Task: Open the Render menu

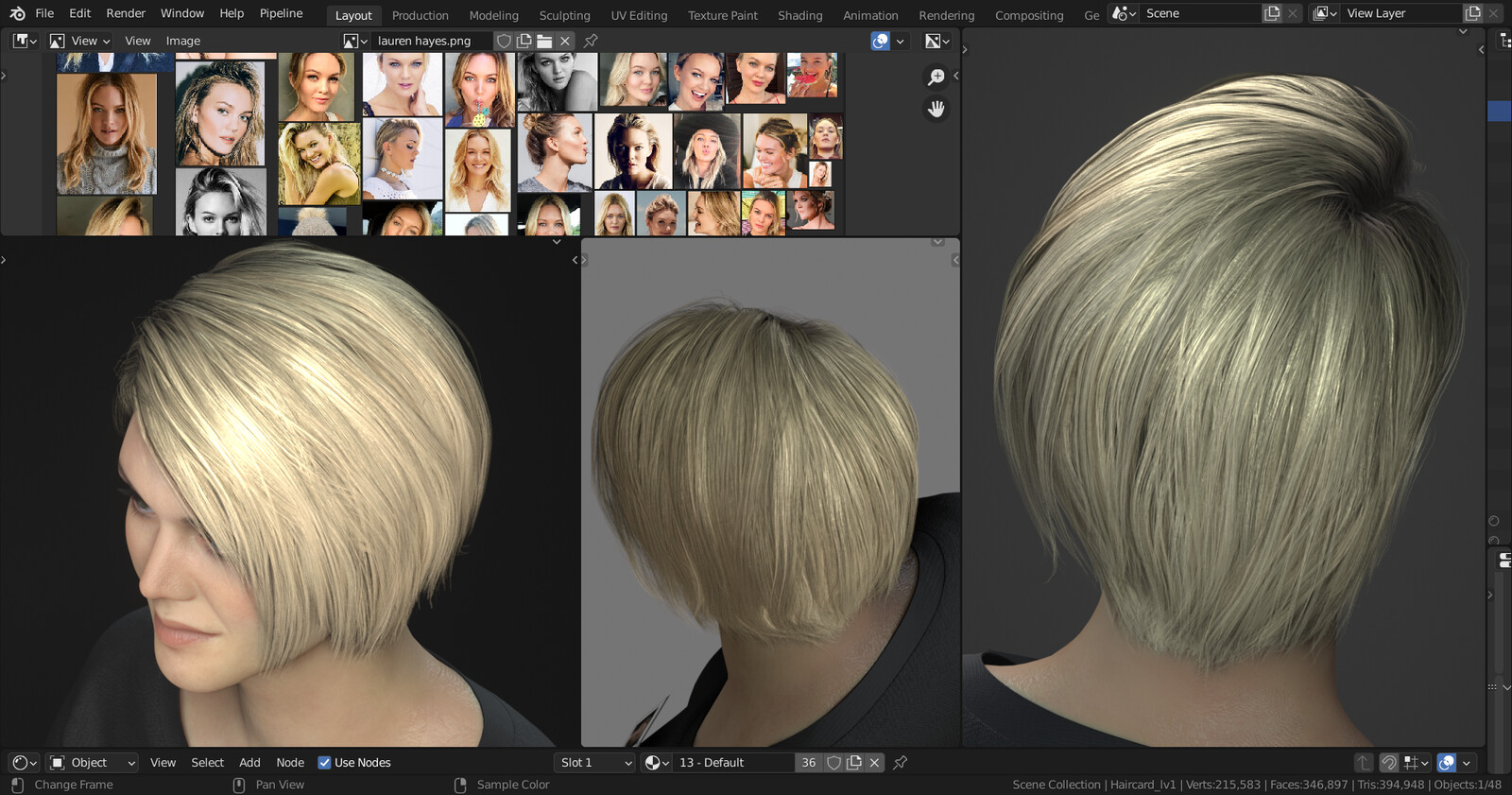Action: [x=126, y=13]
